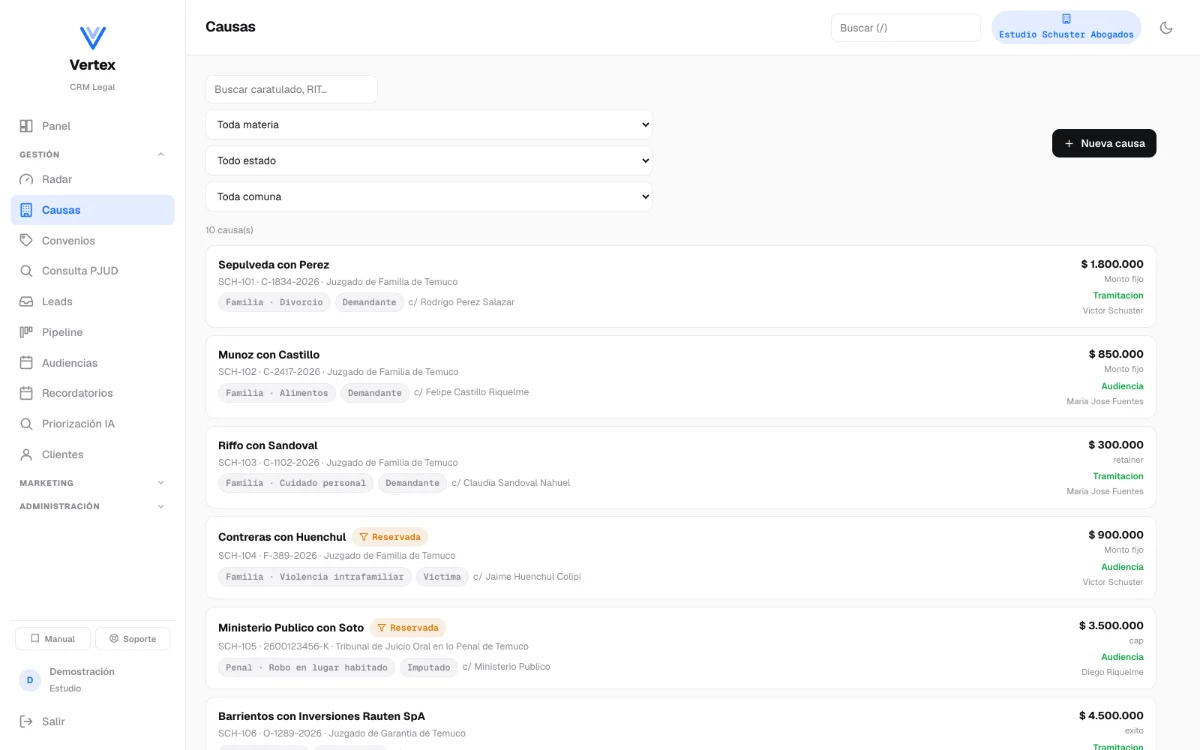Image resolution: width=1200 pixels, height=750 pixels.
Task: Expand the Marketing sidebar section
Action: [92, 483]
